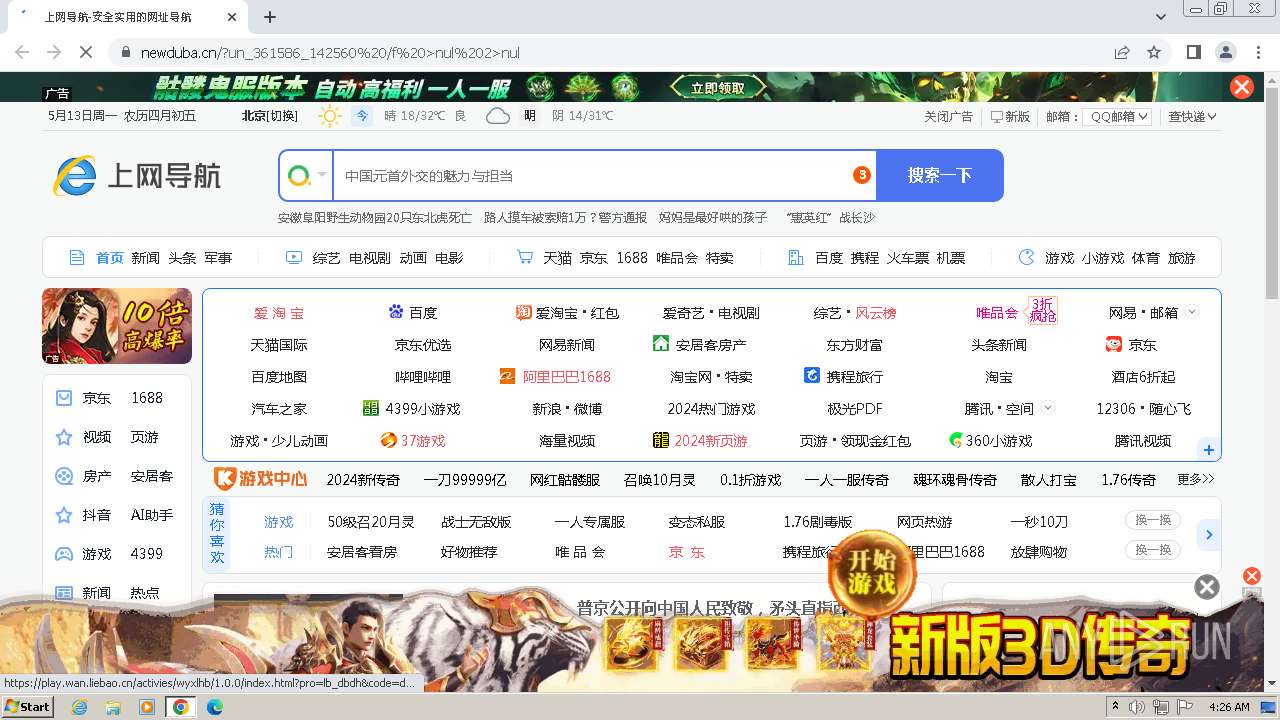
Task: Refresh the 热门 row with 换一换
Action: (x=1153, y=550)
